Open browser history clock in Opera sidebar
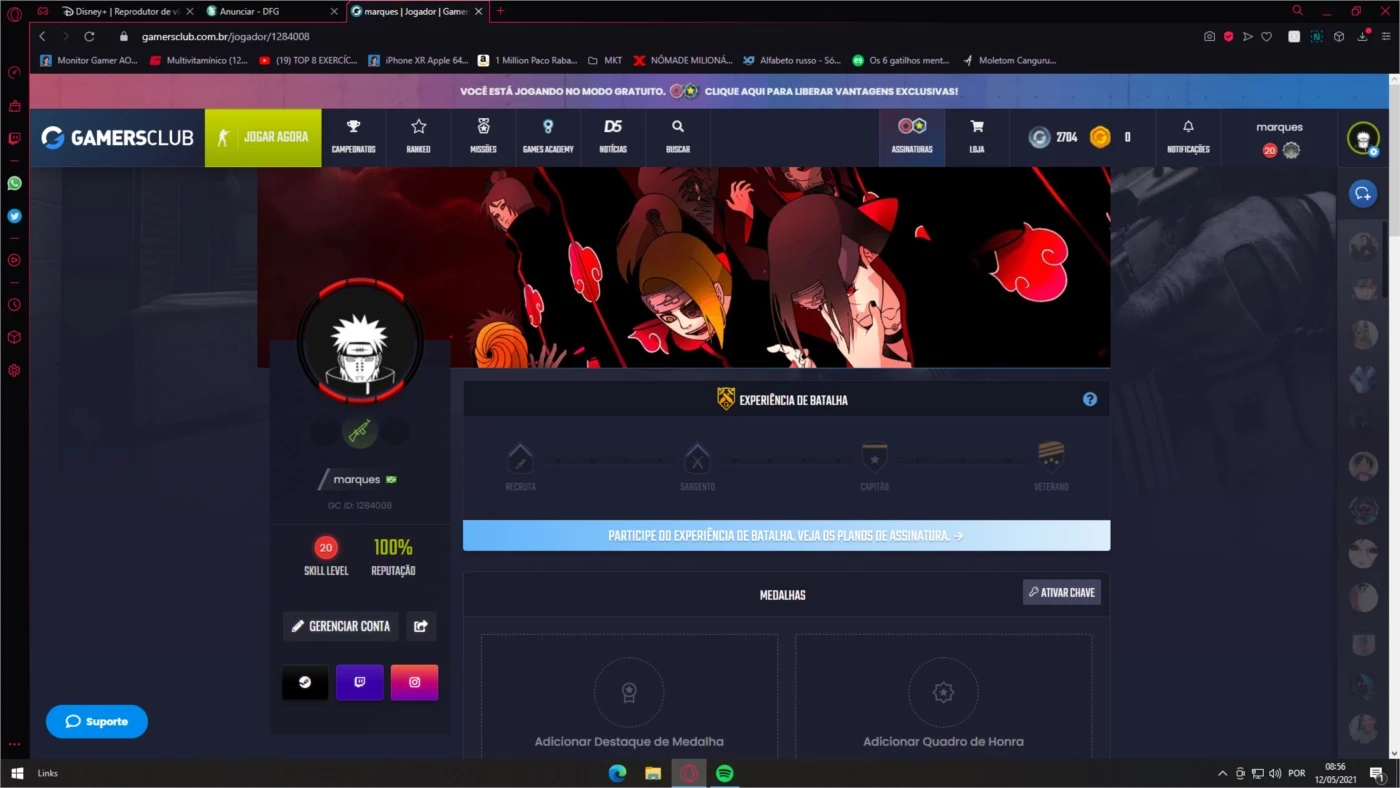Viewport: 1400px width, 788px height. point(14,304)
